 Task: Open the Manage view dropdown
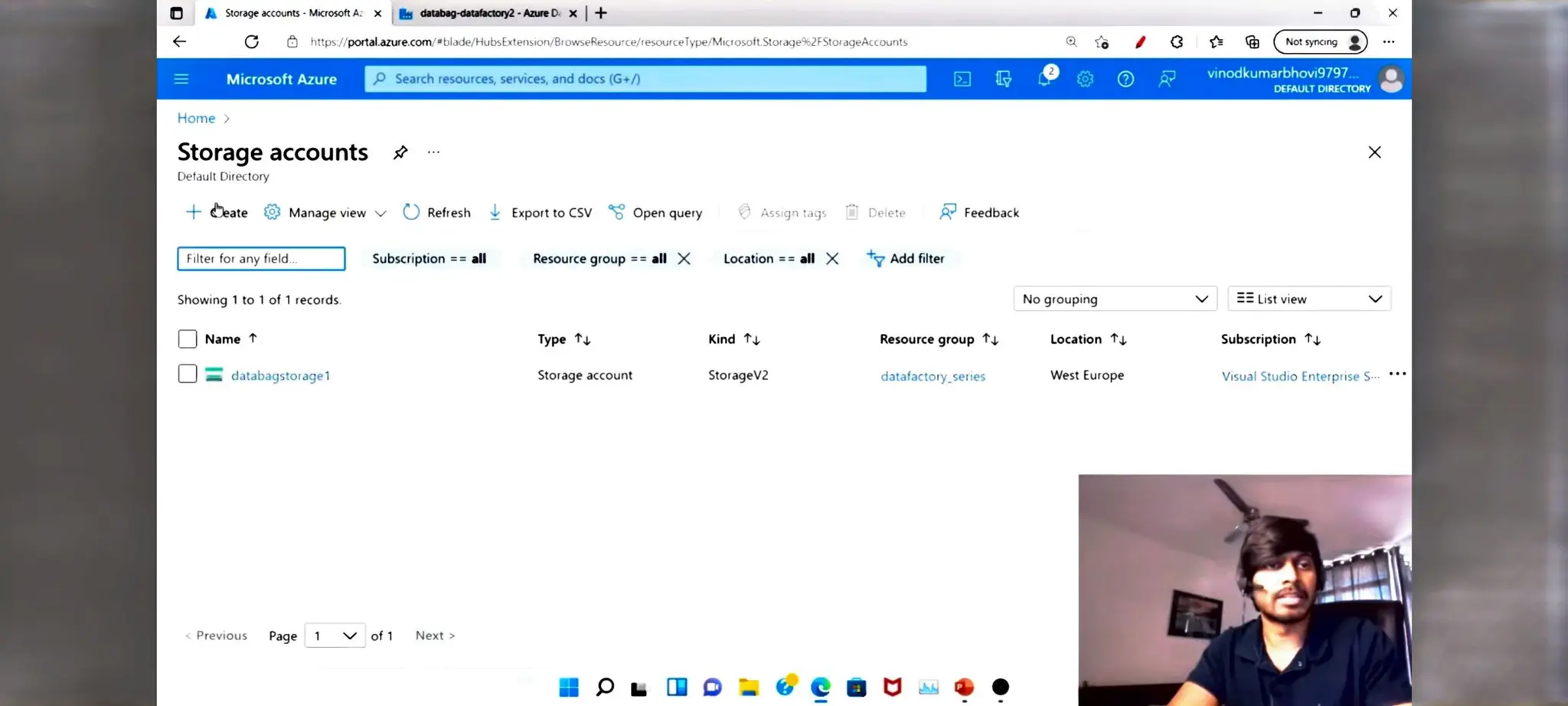[325, 212]
